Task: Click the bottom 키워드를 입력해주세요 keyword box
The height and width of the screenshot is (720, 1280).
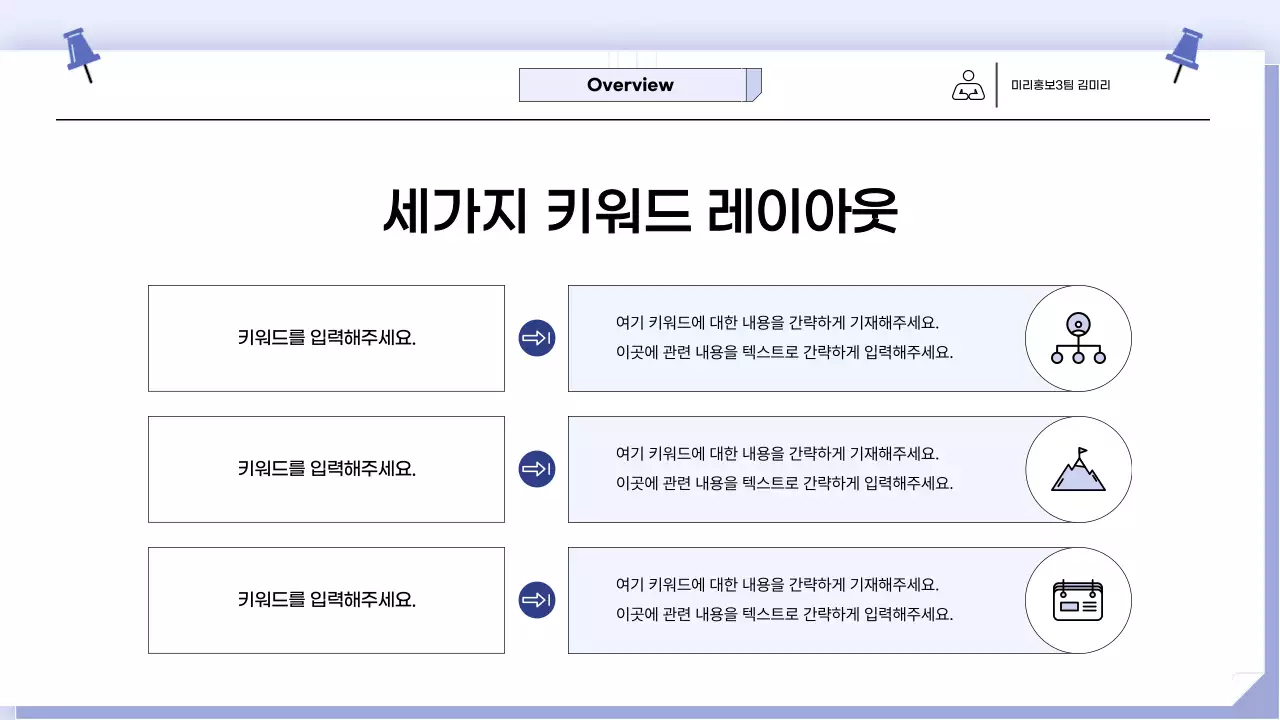Action: [326, 600]
